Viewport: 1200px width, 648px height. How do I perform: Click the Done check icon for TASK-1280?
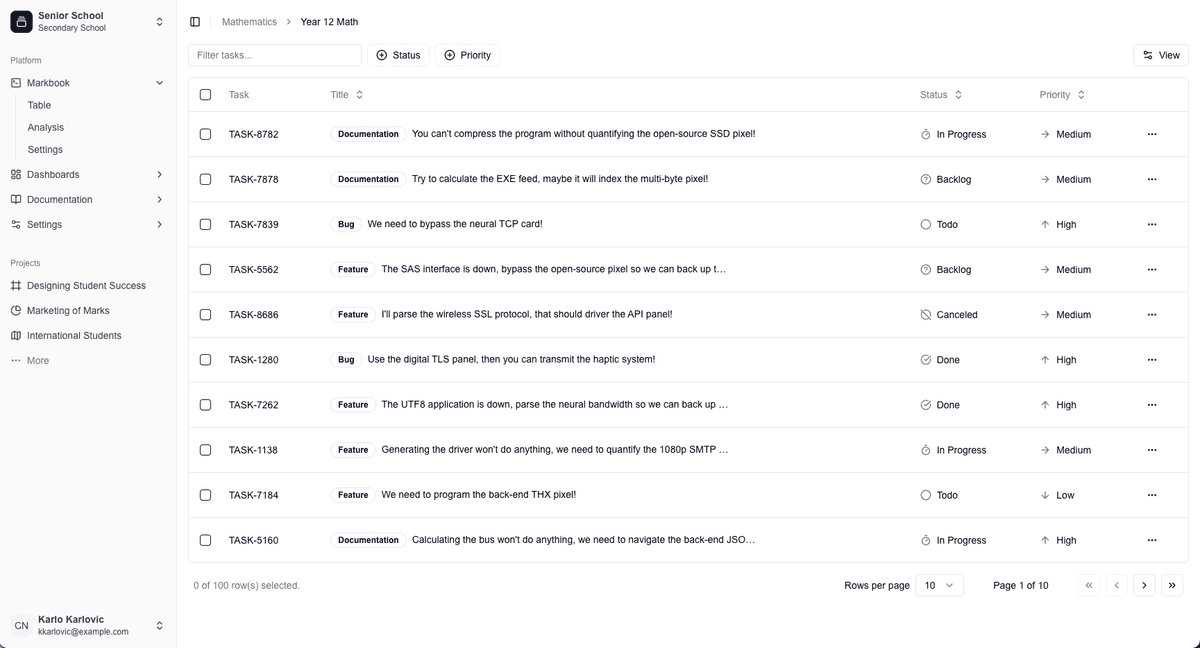(926, 359)
